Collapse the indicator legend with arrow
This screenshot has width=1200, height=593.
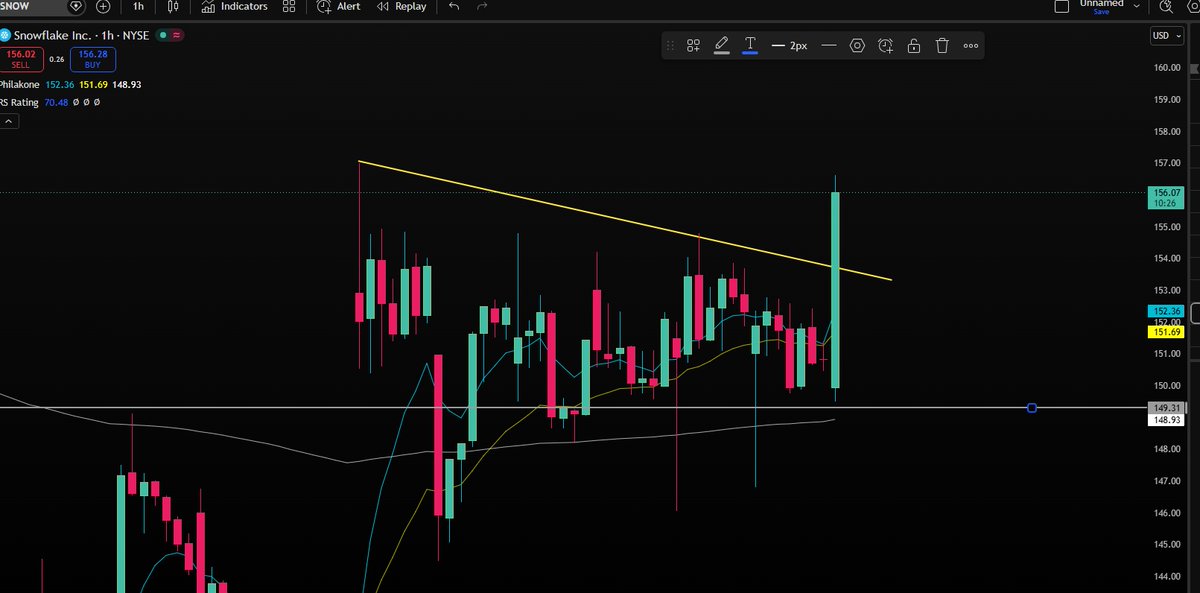[x=8, y=121]
